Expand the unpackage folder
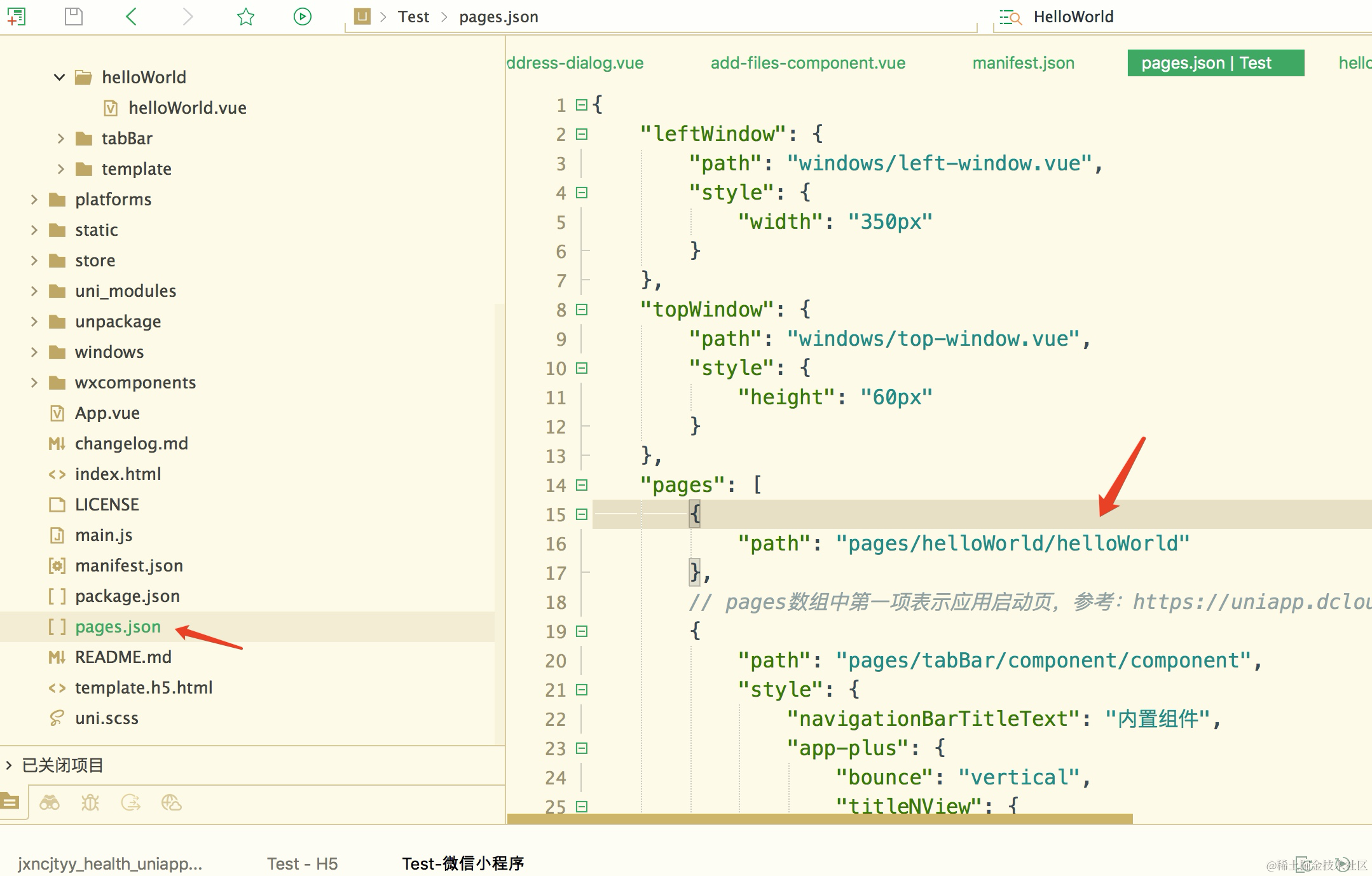1372x876 pixels. coord(34,322)
